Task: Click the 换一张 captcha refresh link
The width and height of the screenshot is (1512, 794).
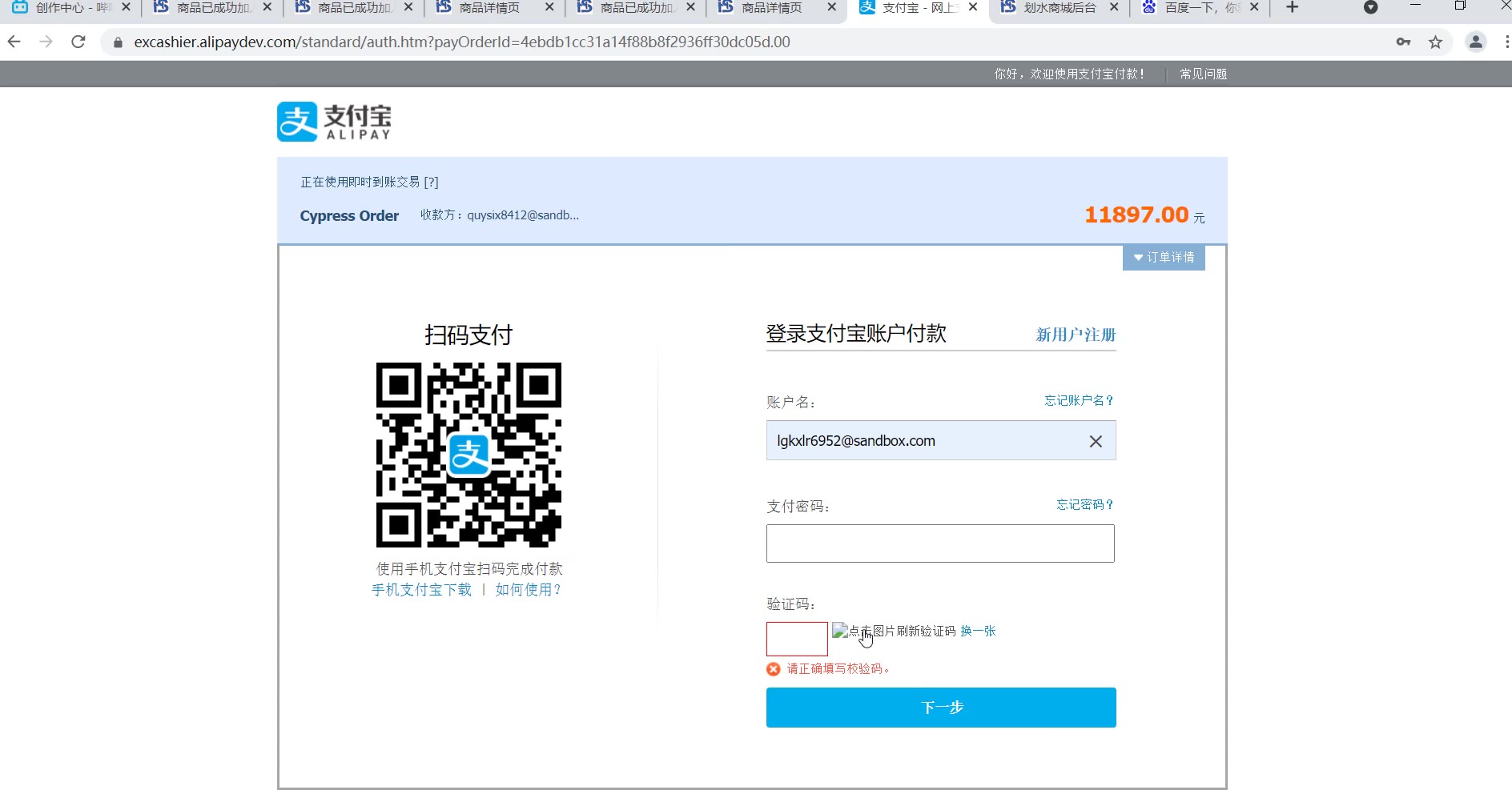Action: pyautogui.click(x=978, y=631)
